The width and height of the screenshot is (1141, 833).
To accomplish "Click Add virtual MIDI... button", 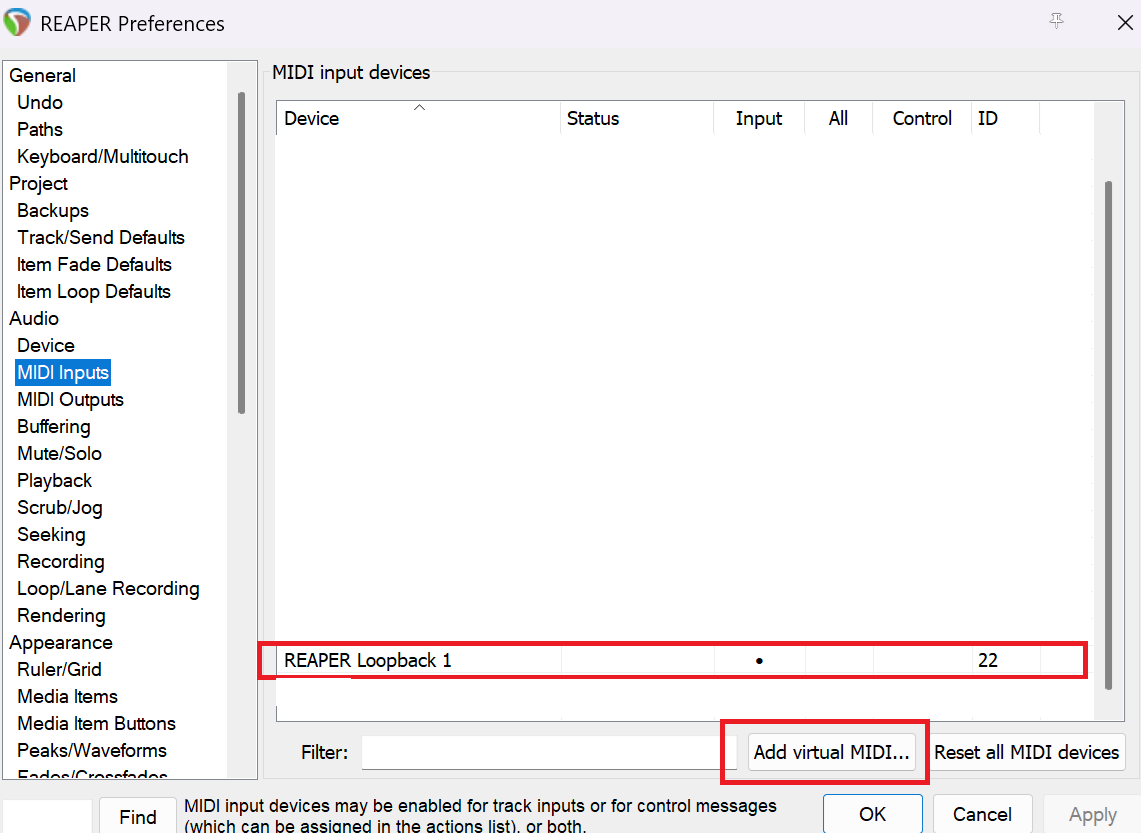I will (x=832, y=752).
